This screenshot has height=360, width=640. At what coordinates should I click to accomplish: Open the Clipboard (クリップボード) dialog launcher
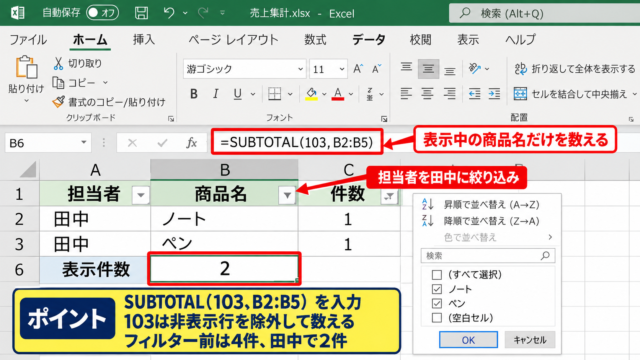point(171,119)
